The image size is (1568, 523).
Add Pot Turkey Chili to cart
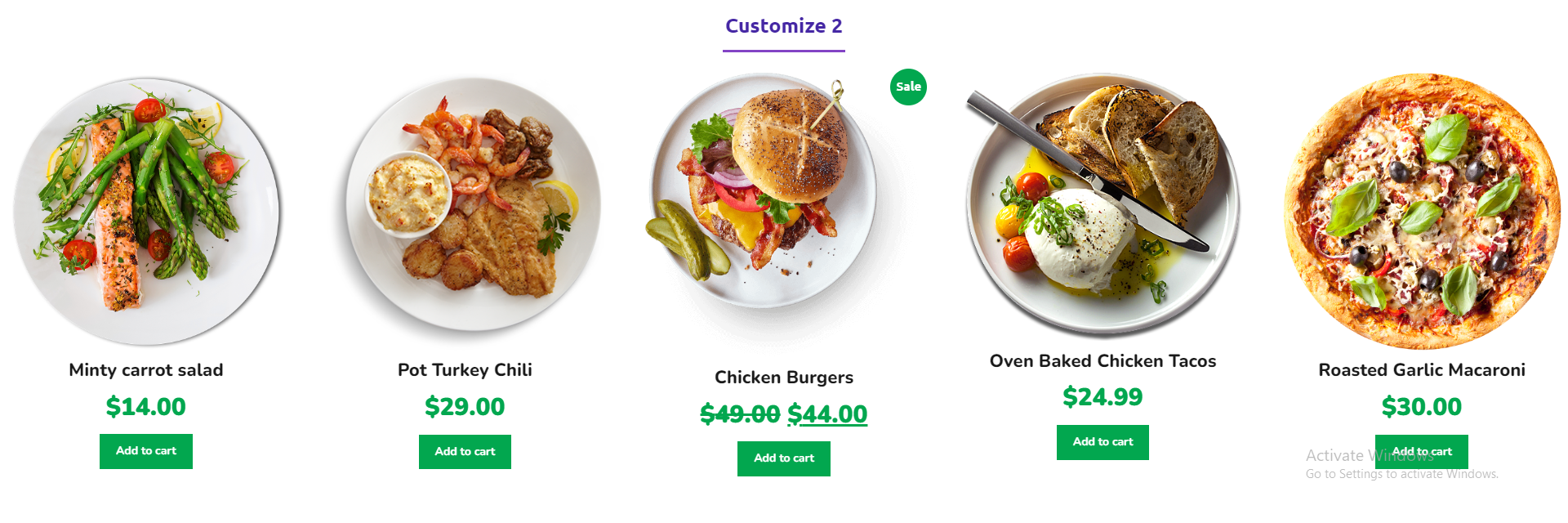tap(465, 452)
